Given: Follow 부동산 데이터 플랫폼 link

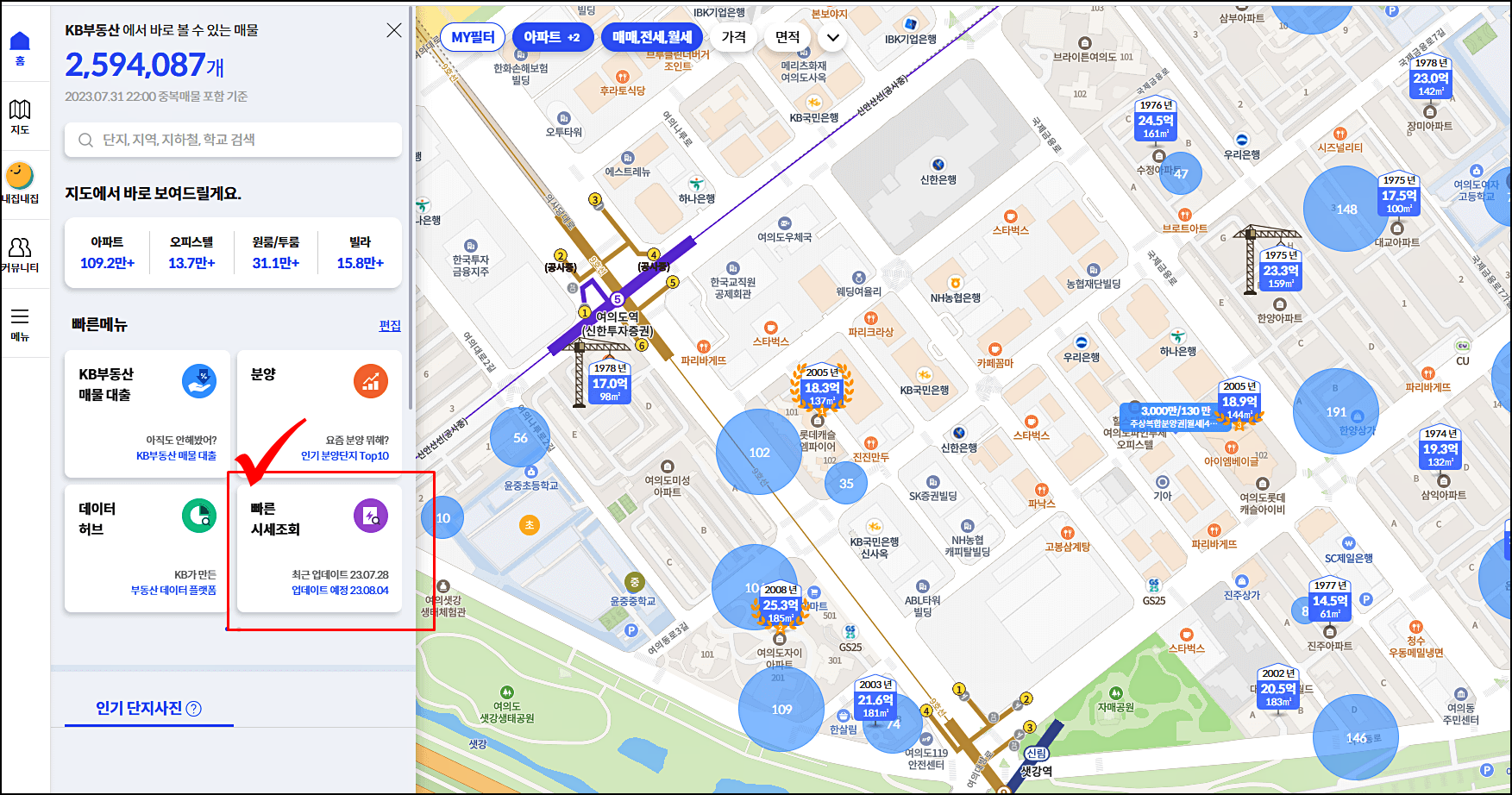Looking at the screenshot, I should (x=173, y=591).
